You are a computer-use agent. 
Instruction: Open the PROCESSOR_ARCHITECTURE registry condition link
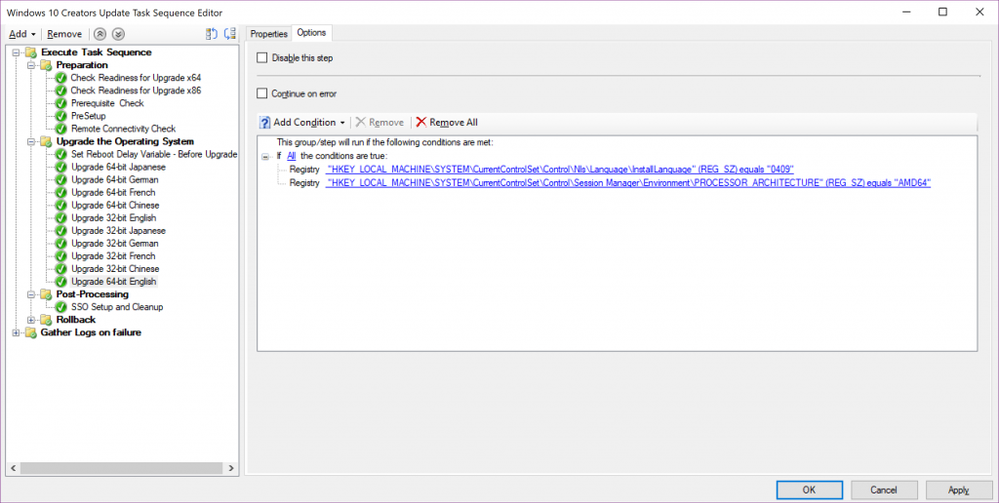pyautogui.click(x=628, y=183)
